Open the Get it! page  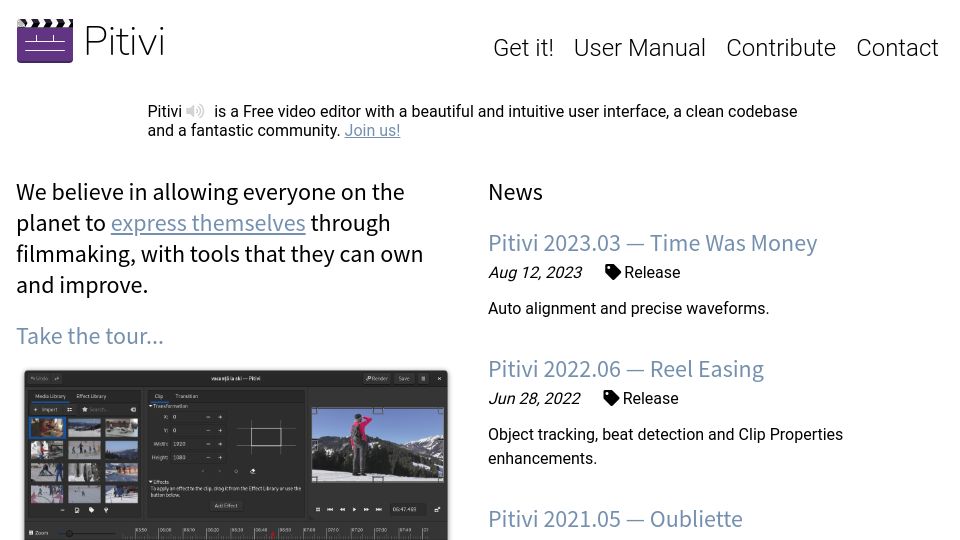pyautogui.click(x=523, y=48)
